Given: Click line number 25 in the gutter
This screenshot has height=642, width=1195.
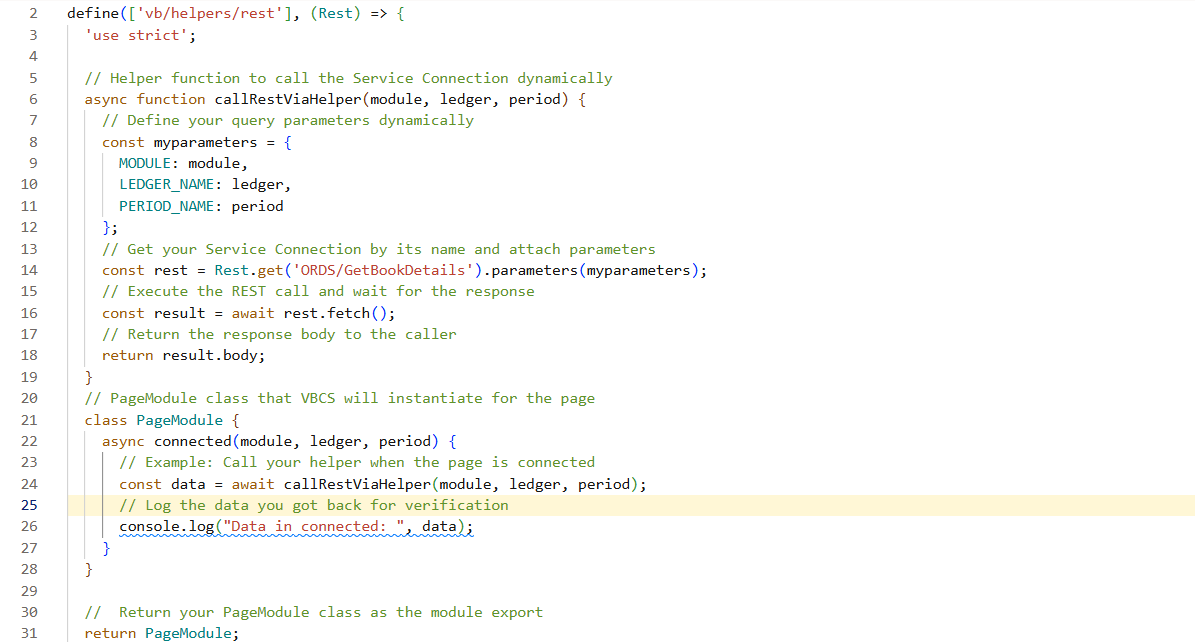Looking at the screenshot, I should coord(29,505).
